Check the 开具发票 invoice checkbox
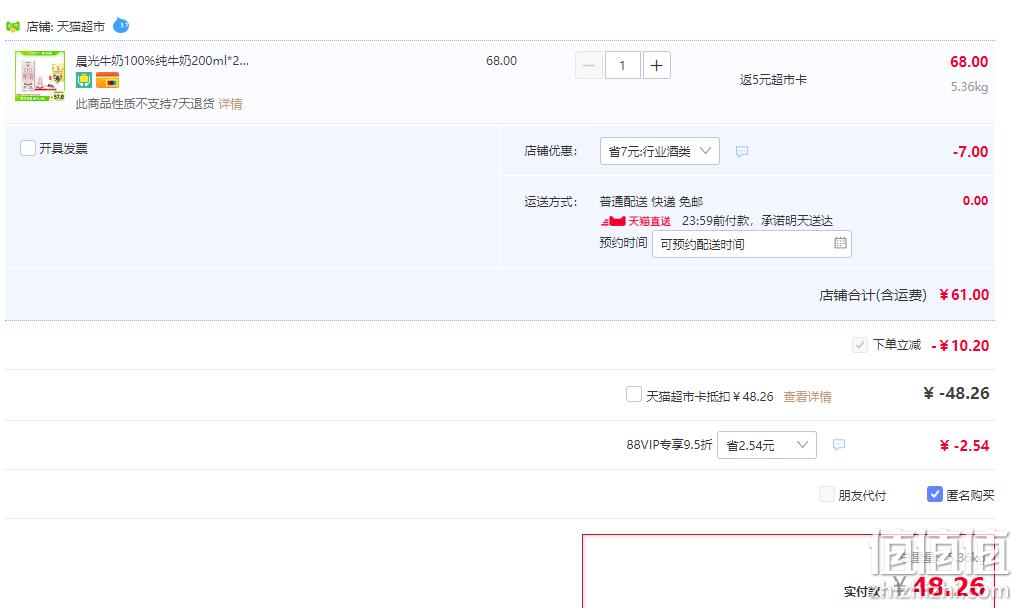 click(28, 148)
